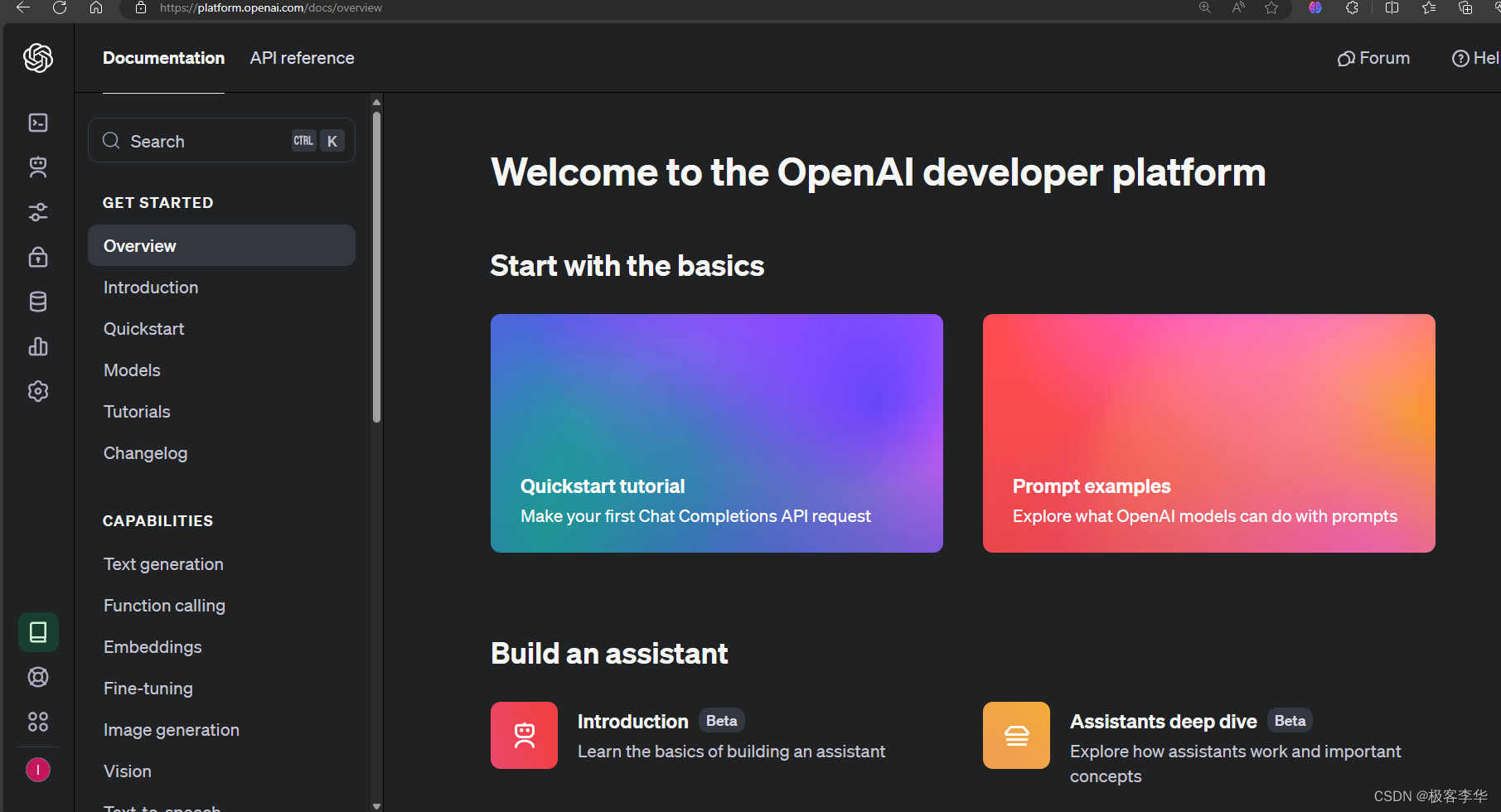Open the browser favorites list icon
The width and height of the screenshot is (1501, 812).
click(1429, 7)
